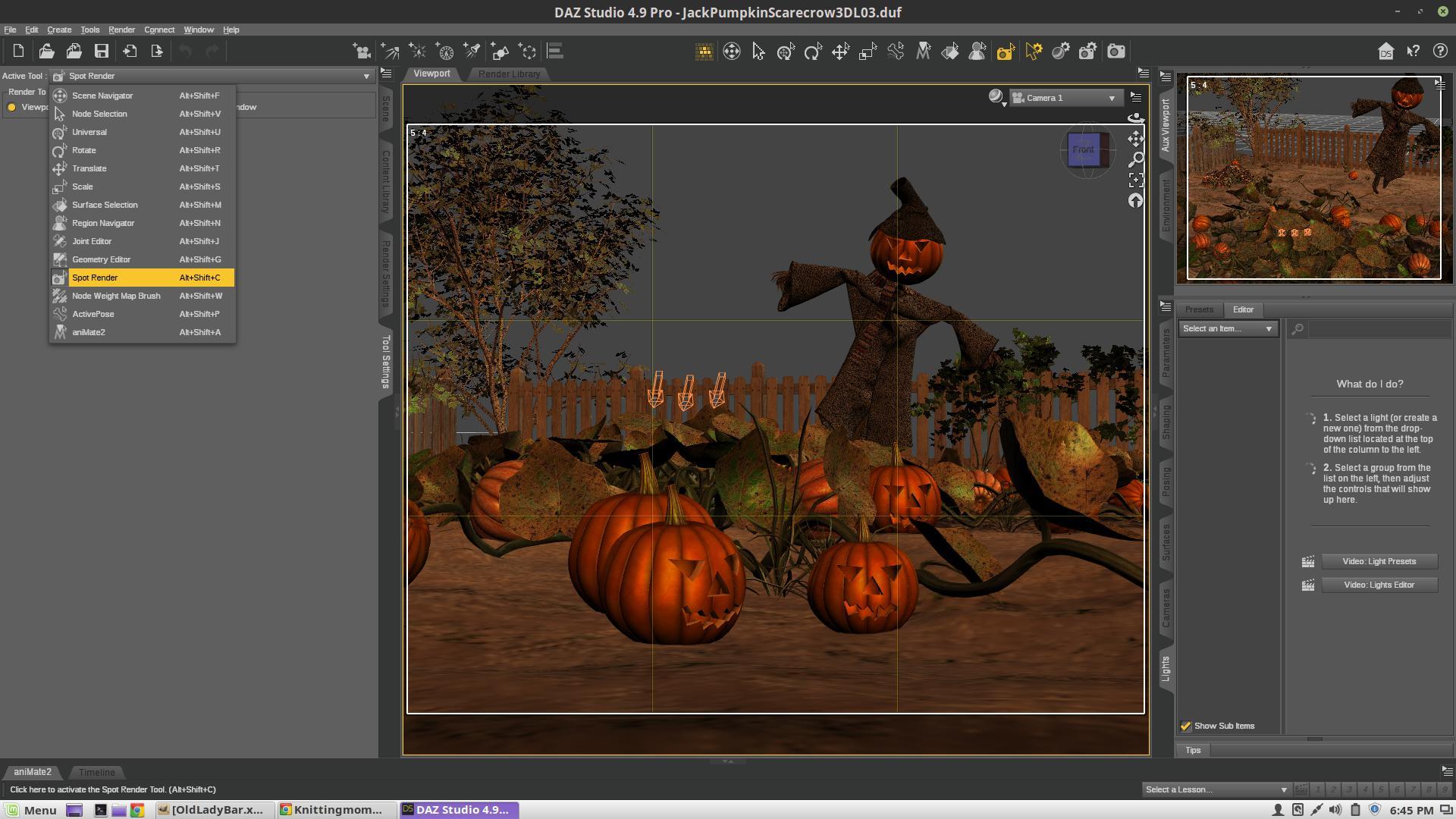Select the Translate tool in the toolbar
The height and width of the screenshot is (819, 1456).
840,52
